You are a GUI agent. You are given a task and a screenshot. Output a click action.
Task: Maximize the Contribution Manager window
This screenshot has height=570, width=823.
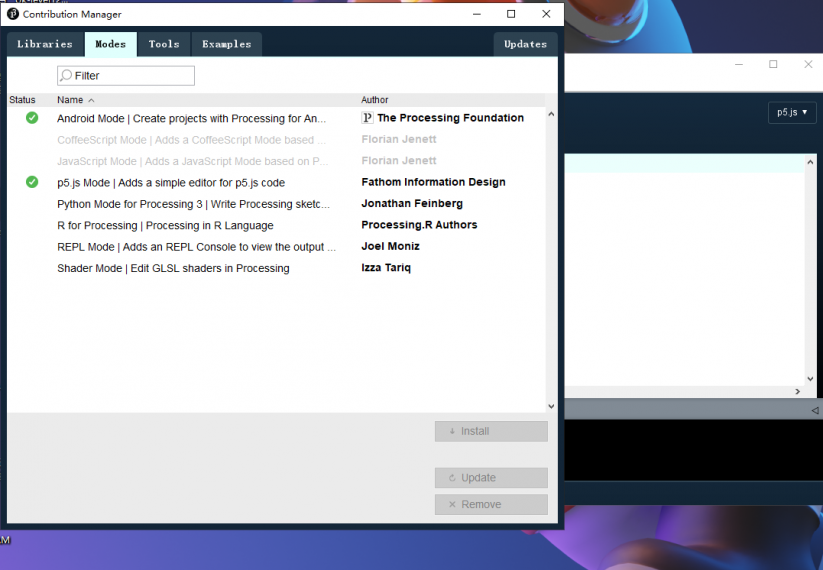(511, 14)
